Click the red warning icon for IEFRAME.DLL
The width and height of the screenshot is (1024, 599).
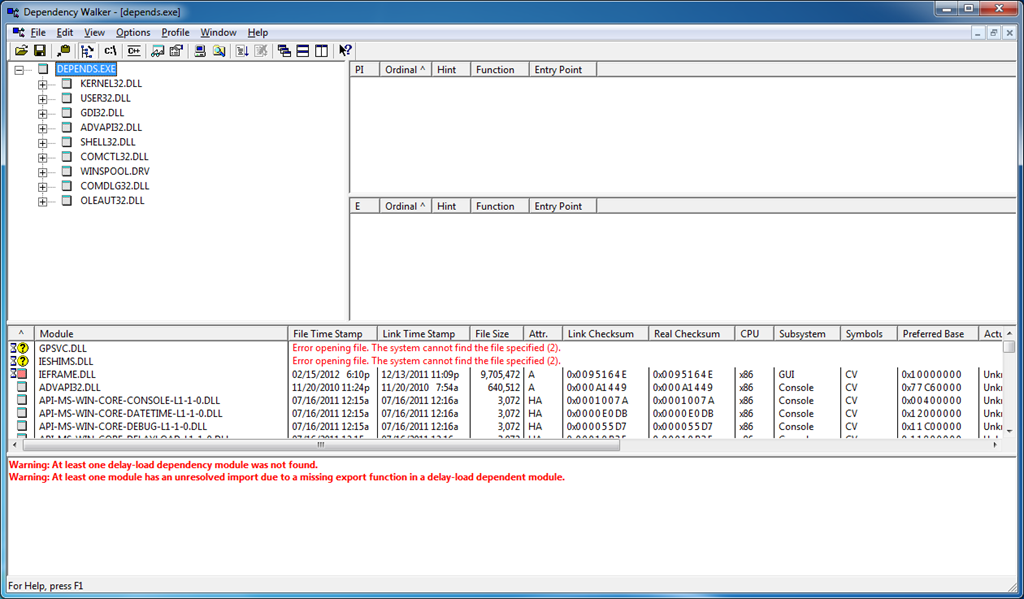(x=20, y=374)
